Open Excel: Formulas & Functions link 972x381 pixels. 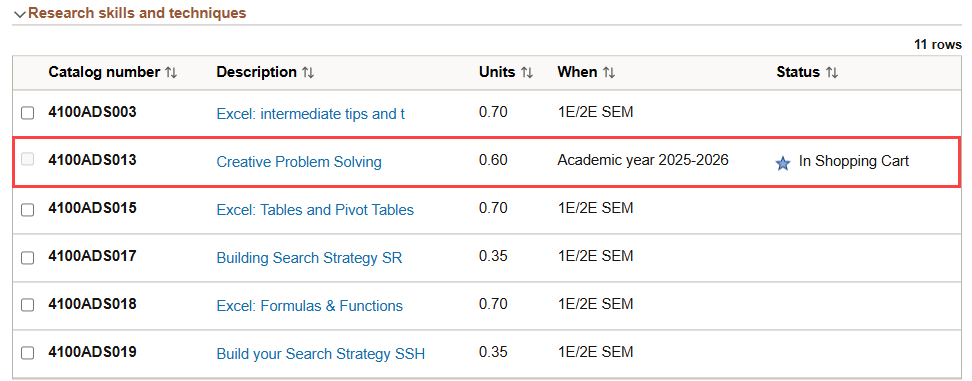click(x=309, y=306)
